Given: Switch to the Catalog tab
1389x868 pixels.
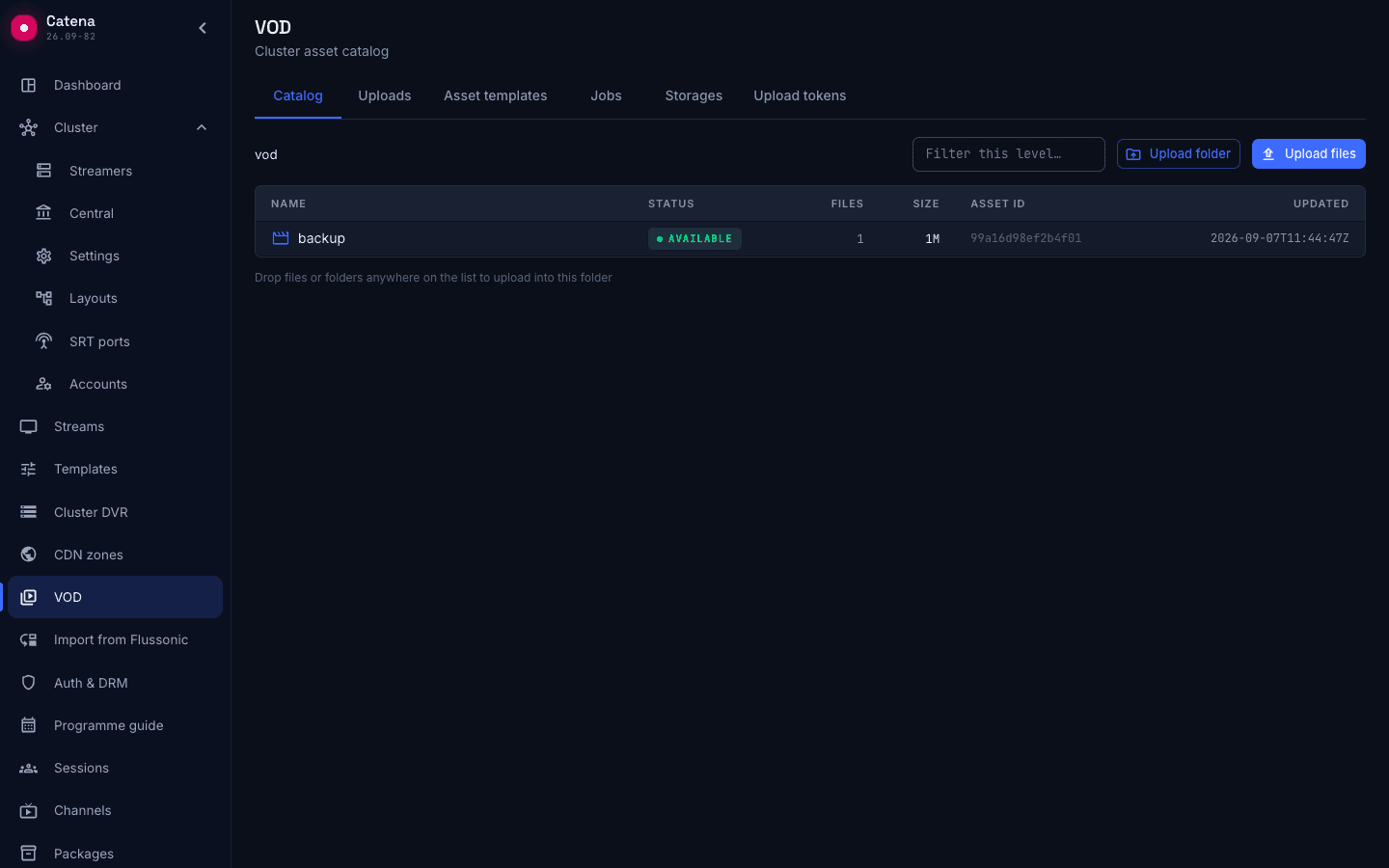Looking at the screenshot, I should point(298,95).
